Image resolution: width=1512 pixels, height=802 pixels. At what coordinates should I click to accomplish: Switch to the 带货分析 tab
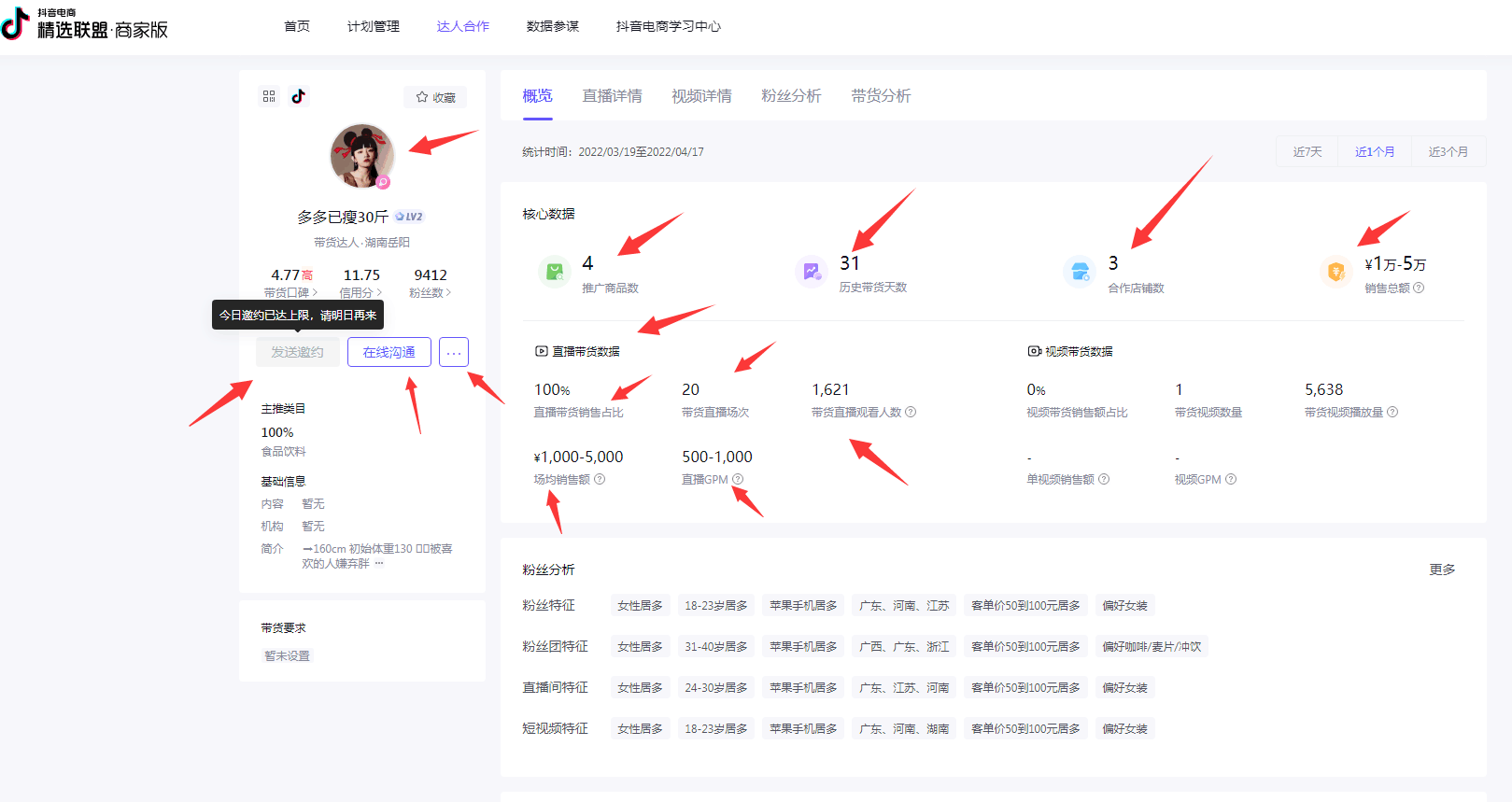[881, 95]
